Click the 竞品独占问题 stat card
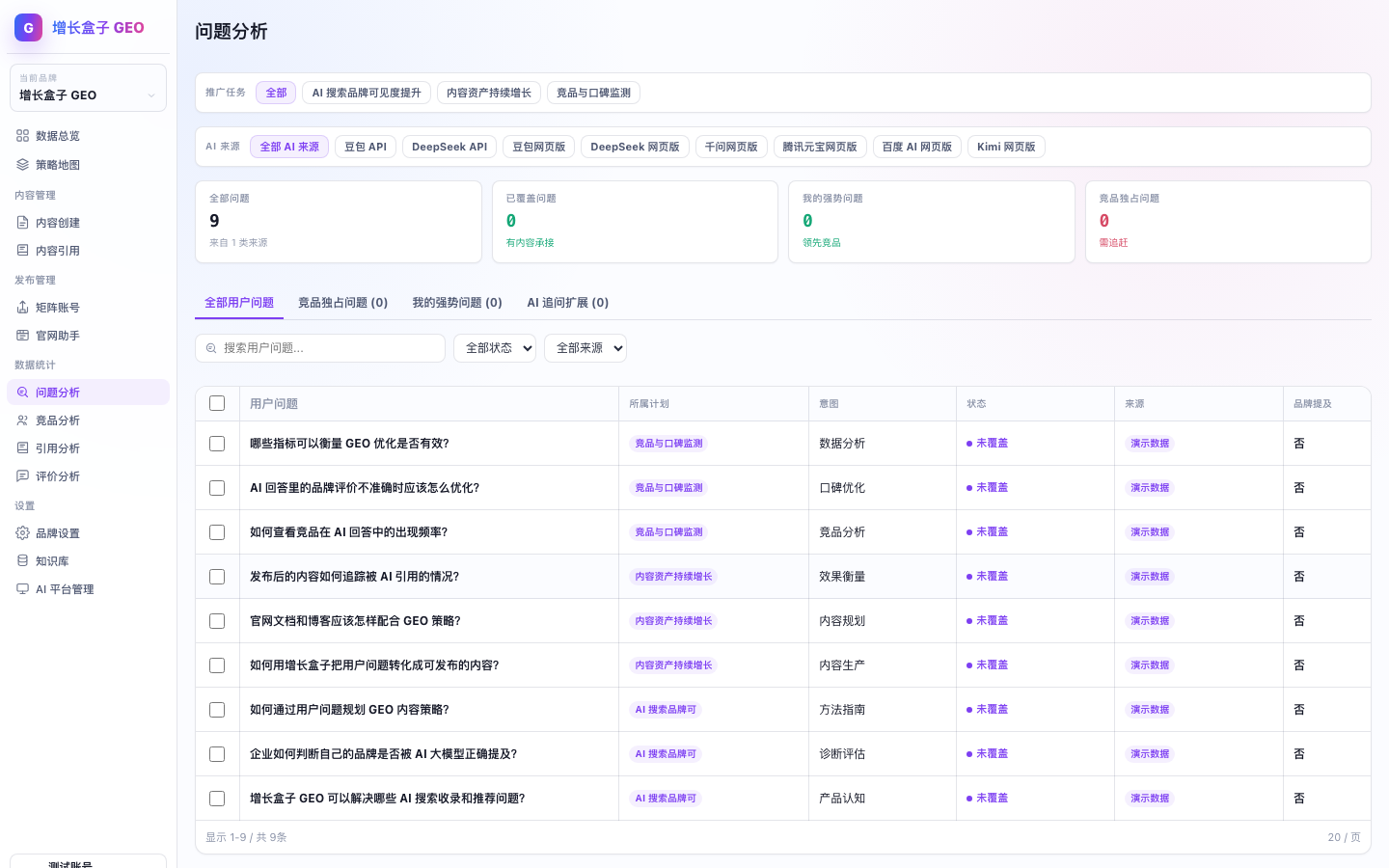 click(1228, 222)
